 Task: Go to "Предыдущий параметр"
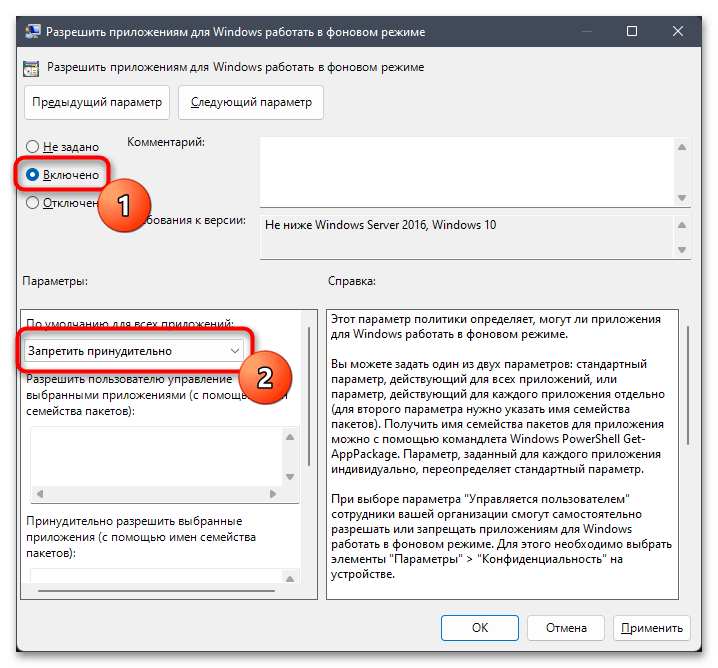coord(96,102)
